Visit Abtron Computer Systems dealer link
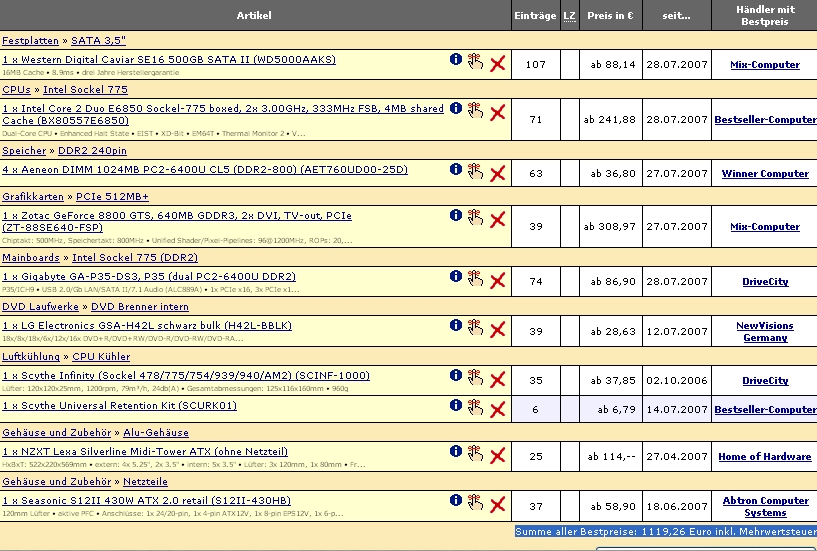The height and width of the screenshot is (551, 817). (x=765, y=507)
